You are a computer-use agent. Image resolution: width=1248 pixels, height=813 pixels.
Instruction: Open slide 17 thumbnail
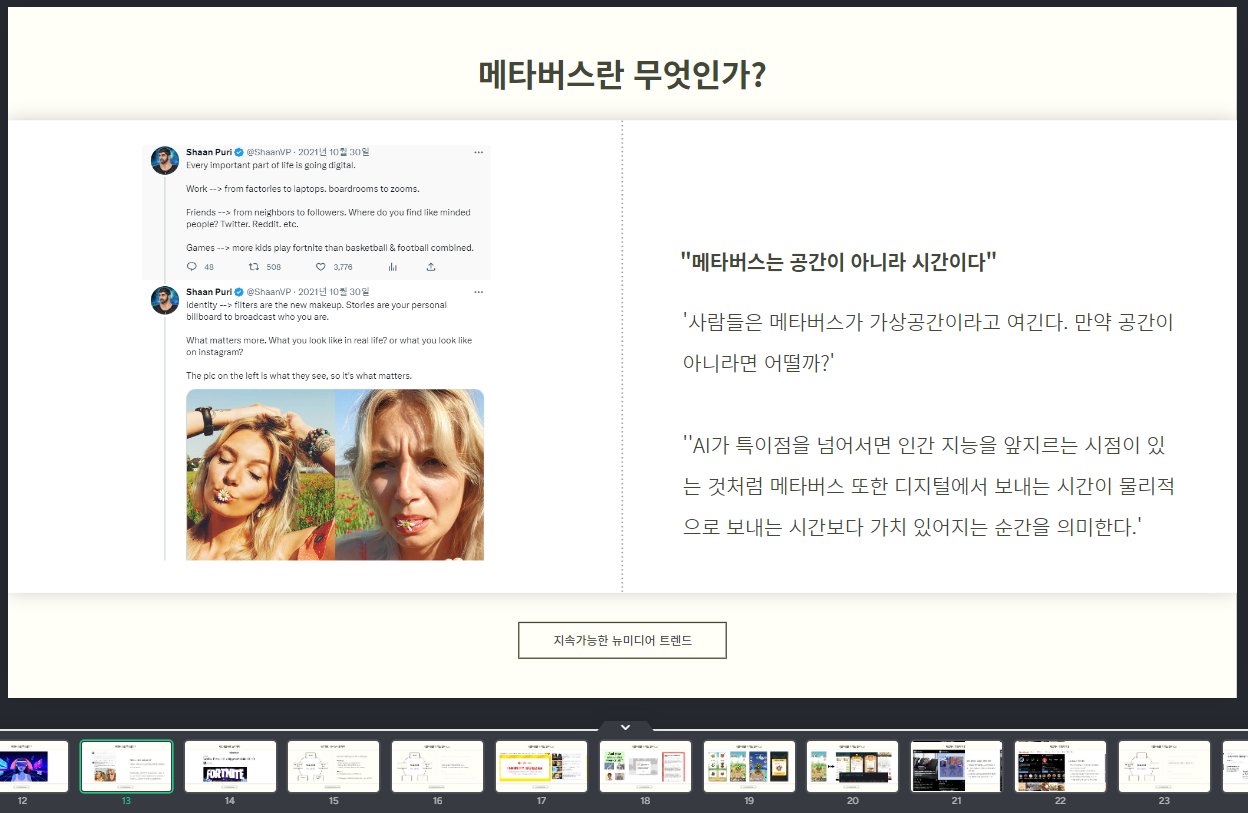tap(542, 767)
